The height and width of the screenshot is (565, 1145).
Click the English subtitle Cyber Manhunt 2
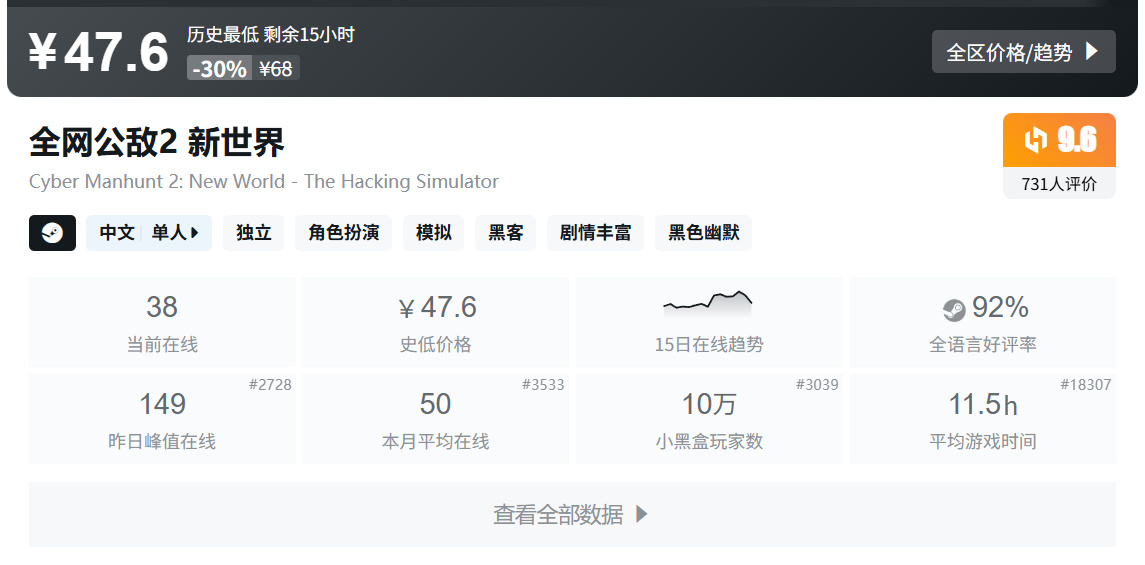coord(264,181)
